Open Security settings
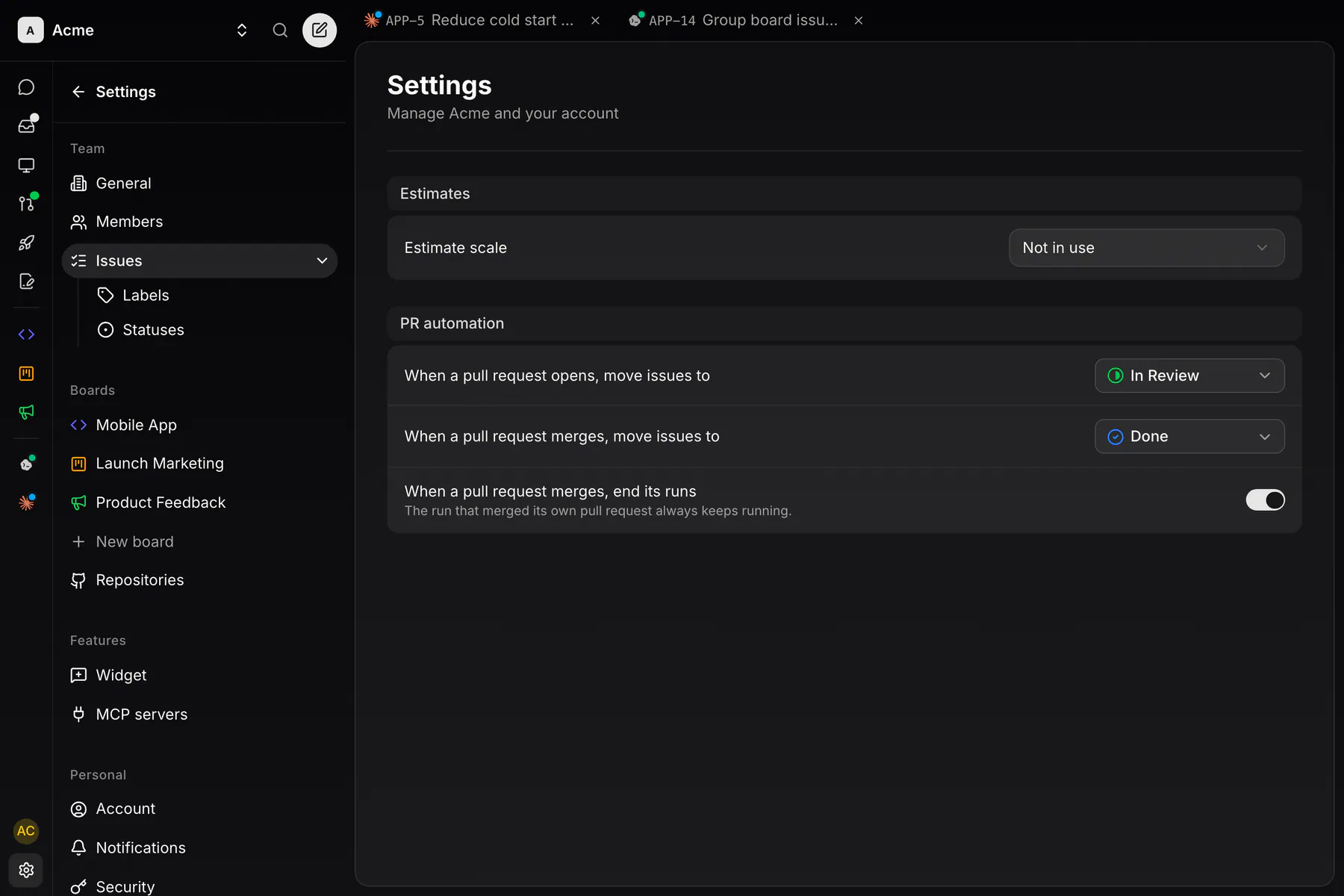This screenshot has height=896, width=1344. pyautogui.click(x=199, y=886)
